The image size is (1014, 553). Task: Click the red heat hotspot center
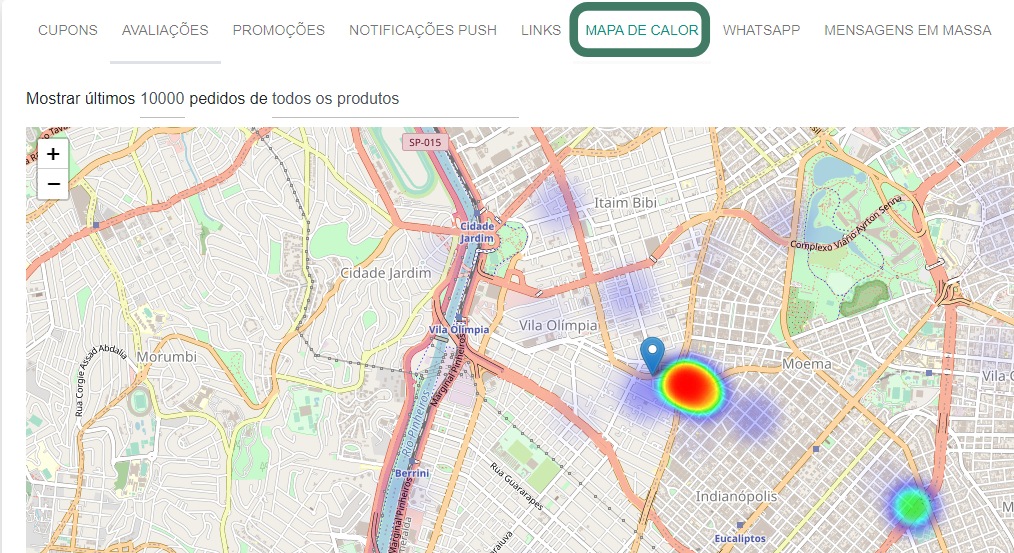[686, 384]
